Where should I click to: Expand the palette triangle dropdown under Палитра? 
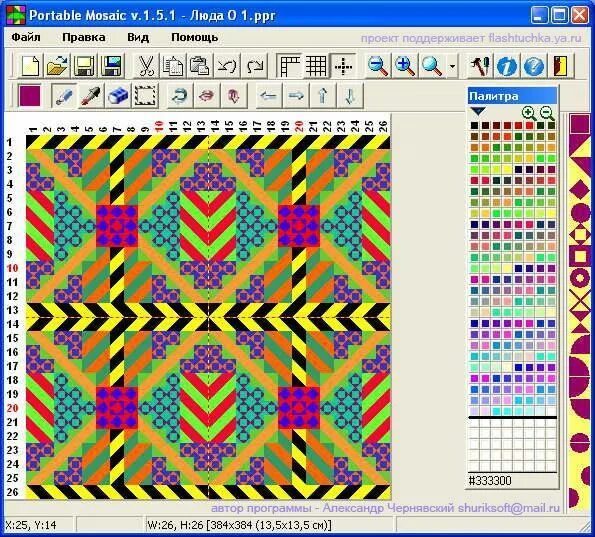478,111
